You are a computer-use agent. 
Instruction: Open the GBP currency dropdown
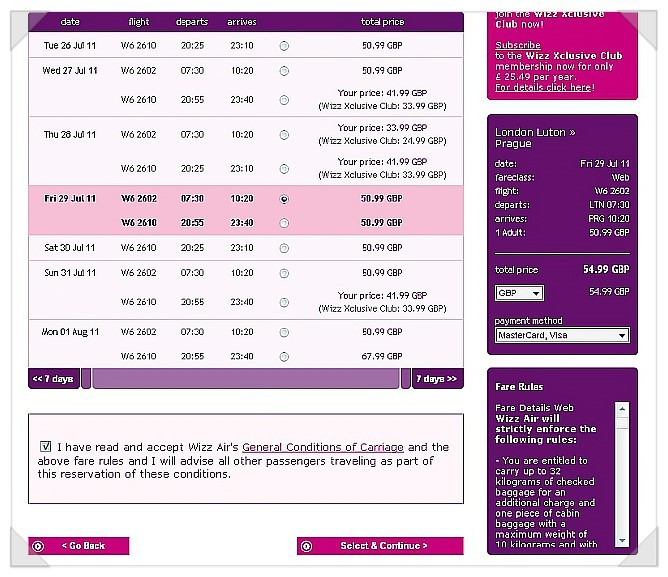tap(519, 293)
